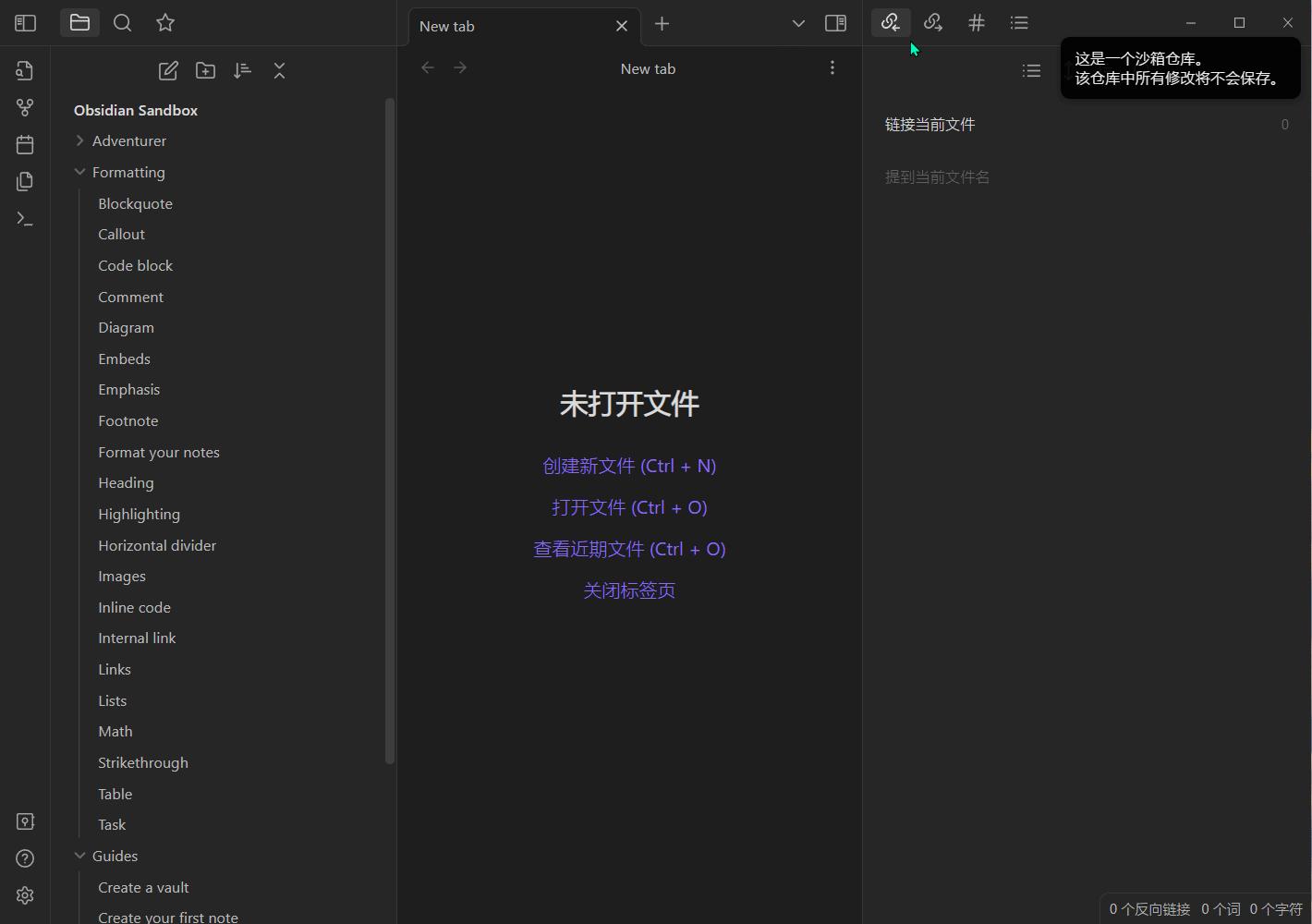The height and width of the screenshot is (924, 1312).
Task: Click the 创建新文件 link
Action: (x=629, y=465)
